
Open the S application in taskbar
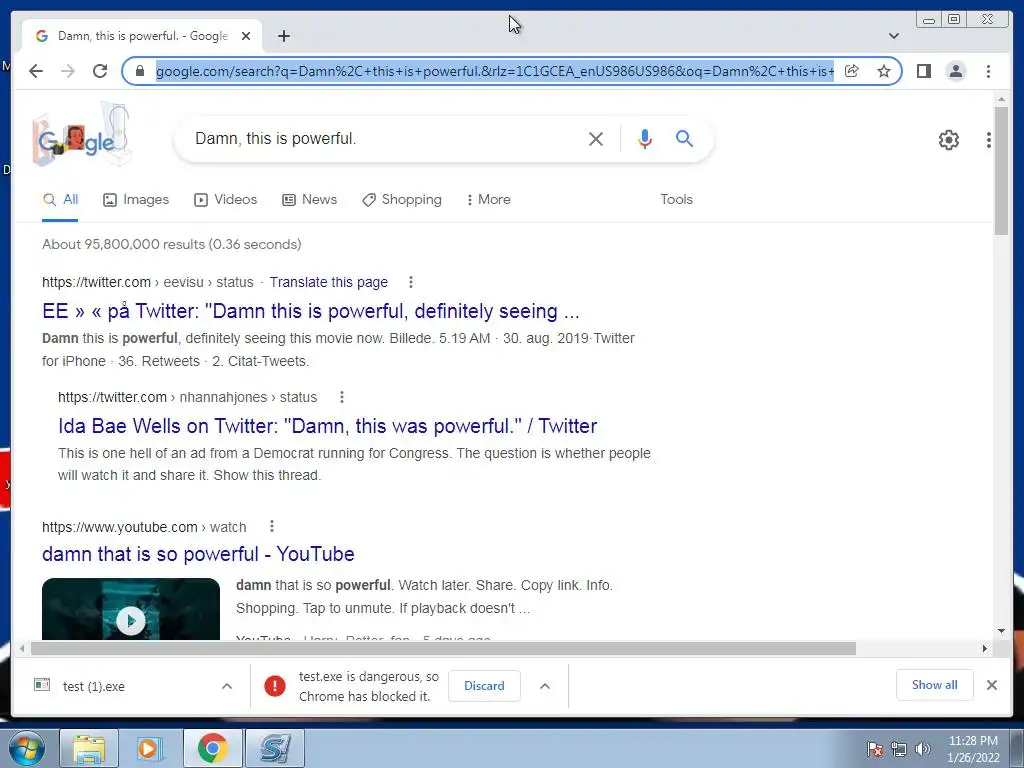tap(274, 748)
